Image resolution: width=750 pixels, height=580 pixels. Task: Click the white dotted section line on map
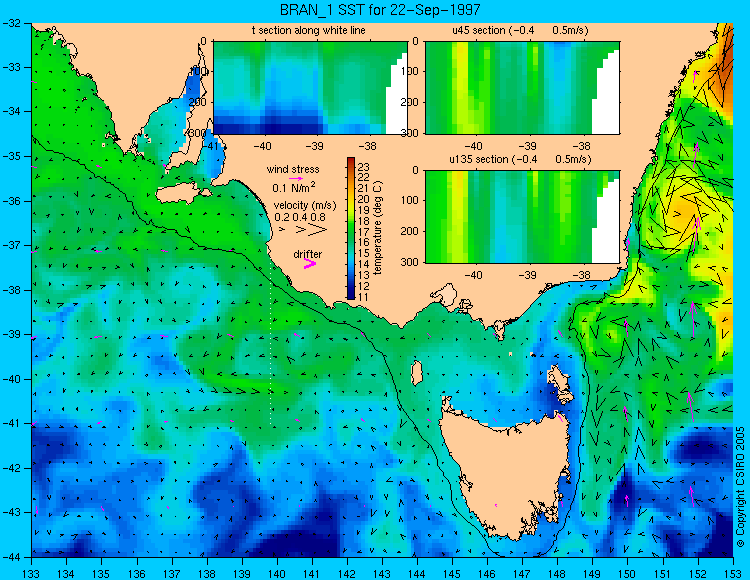[x=271, y=344]
